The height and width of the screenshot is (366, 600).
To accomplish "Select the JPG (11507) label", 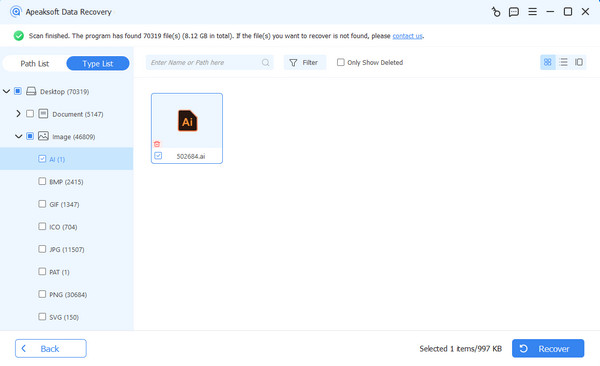I will 67,250.
